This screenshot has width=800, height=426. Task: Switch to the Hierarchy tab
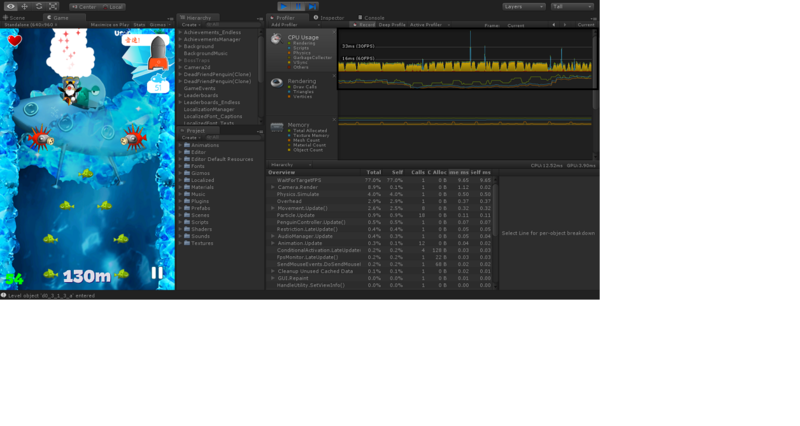[x=198, y=17]
